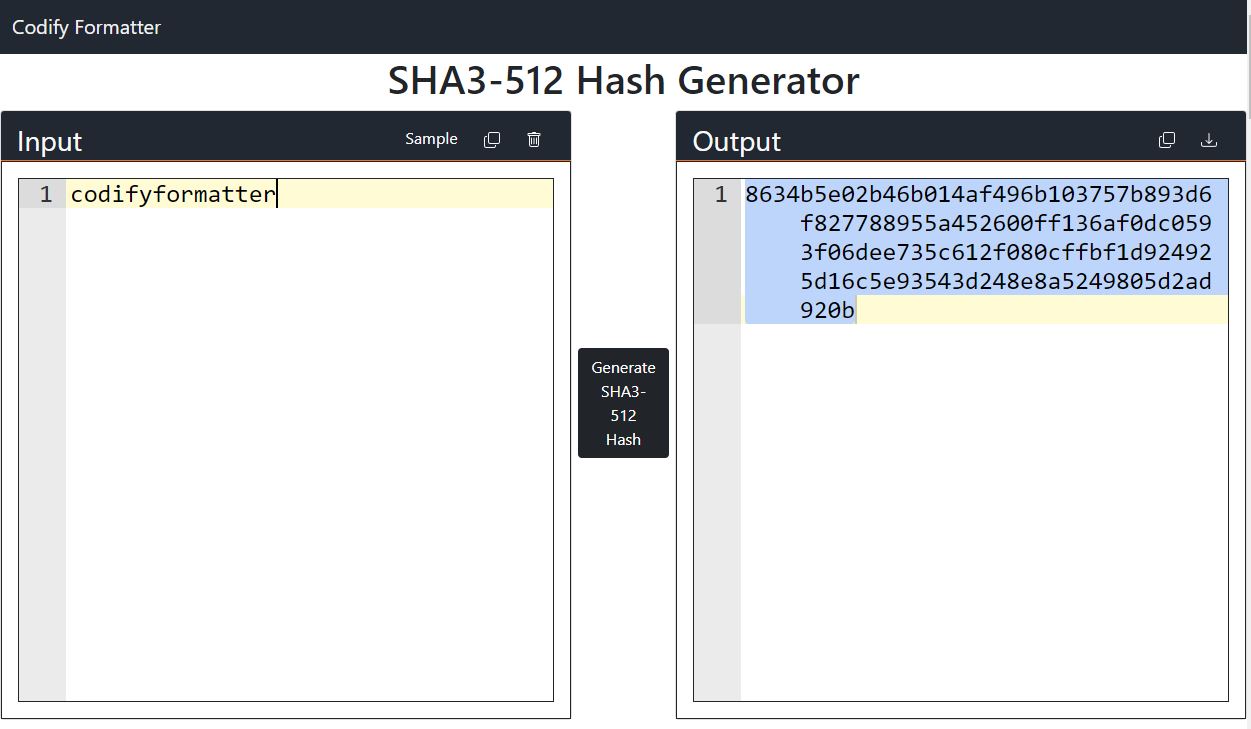Select the duplicate-squares icon beside Sample

[x=492, y=139]
